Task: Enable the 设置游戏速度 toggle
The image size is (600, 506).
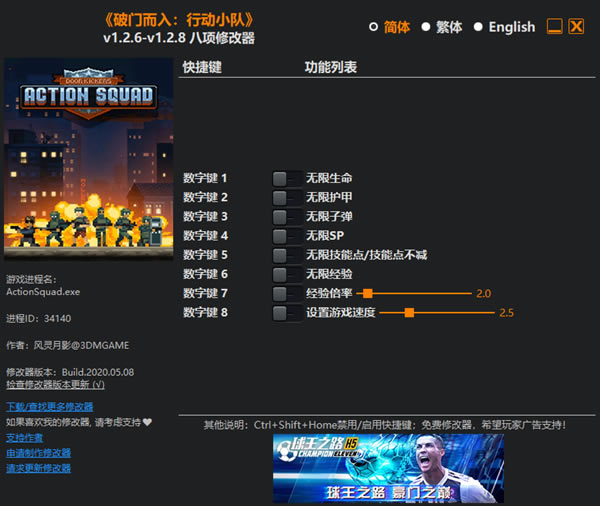Action: coord(287,313)
